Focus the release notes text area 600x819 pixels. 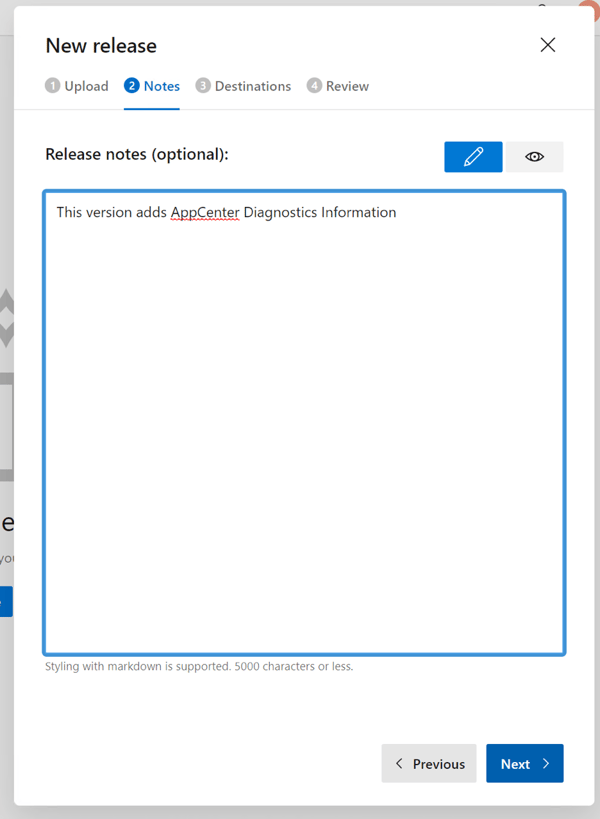(304, 423)
